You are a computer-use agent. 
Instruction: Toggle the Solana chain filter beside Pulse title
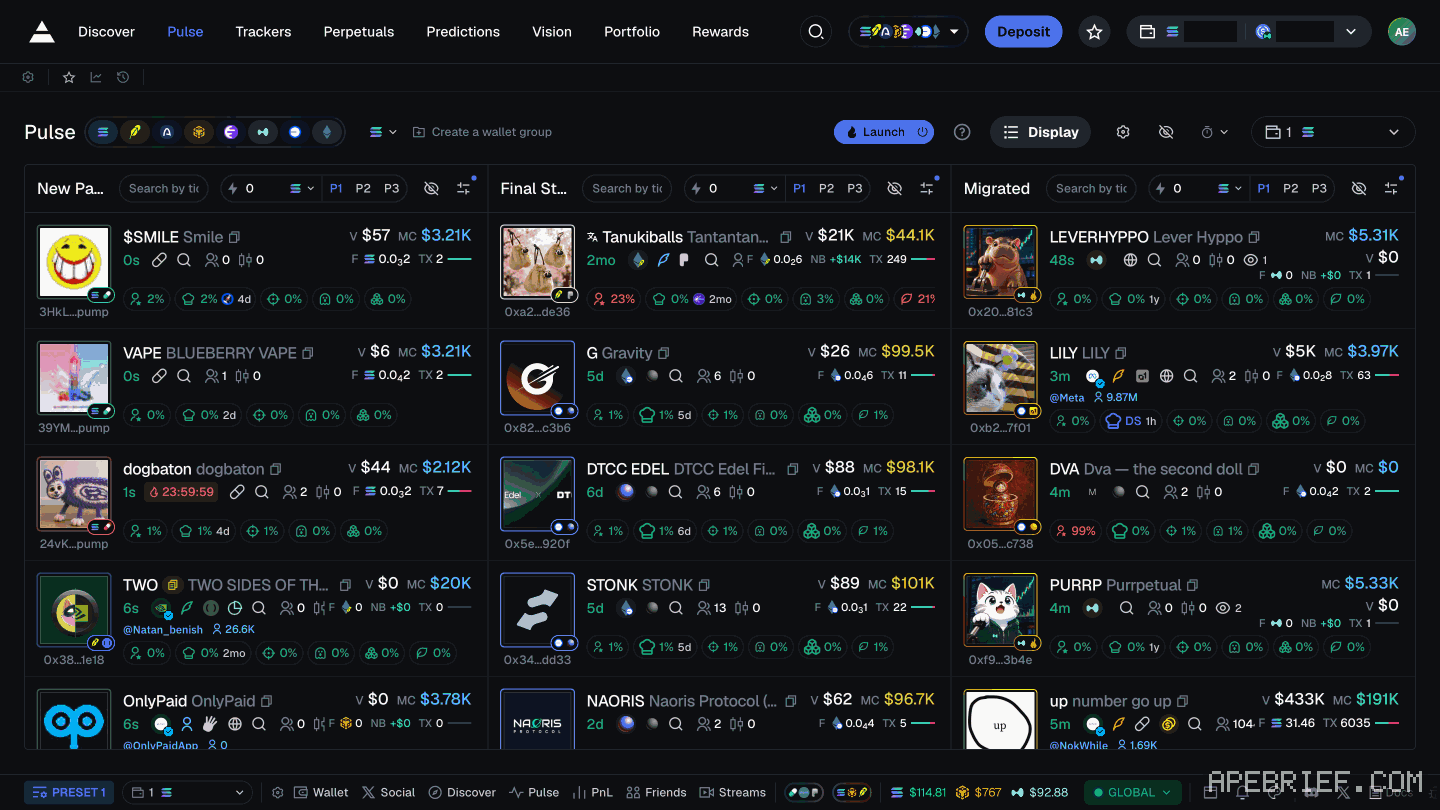[103, 132]
